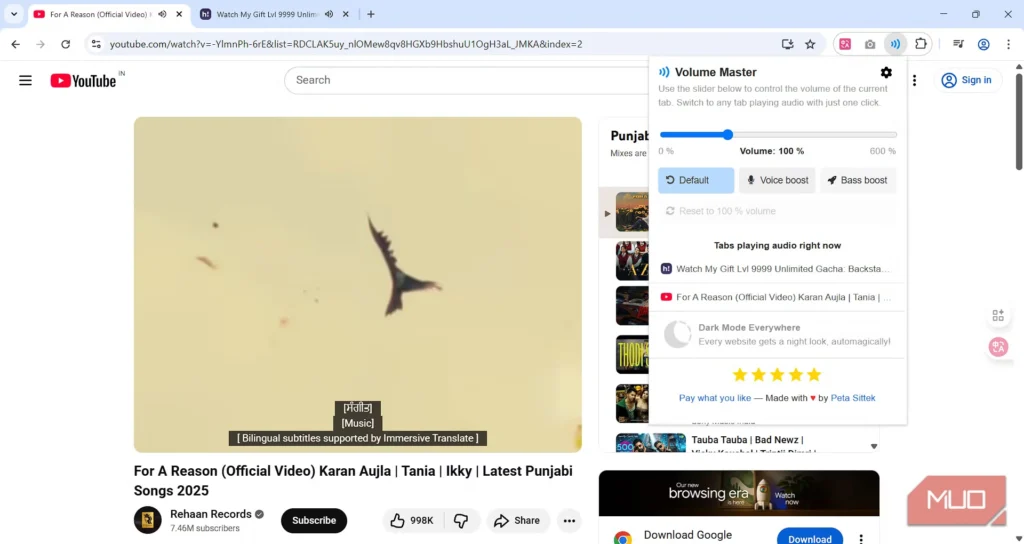Select For A Reason in playing tabs list
1024x544 pixels.
pos(777,297)
